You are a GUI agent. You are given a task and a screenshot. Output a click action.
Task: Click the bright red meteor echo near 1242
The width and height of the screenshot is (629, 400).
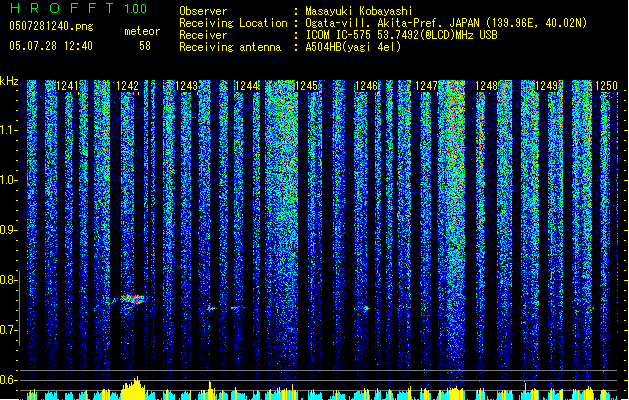pos(131,299)
